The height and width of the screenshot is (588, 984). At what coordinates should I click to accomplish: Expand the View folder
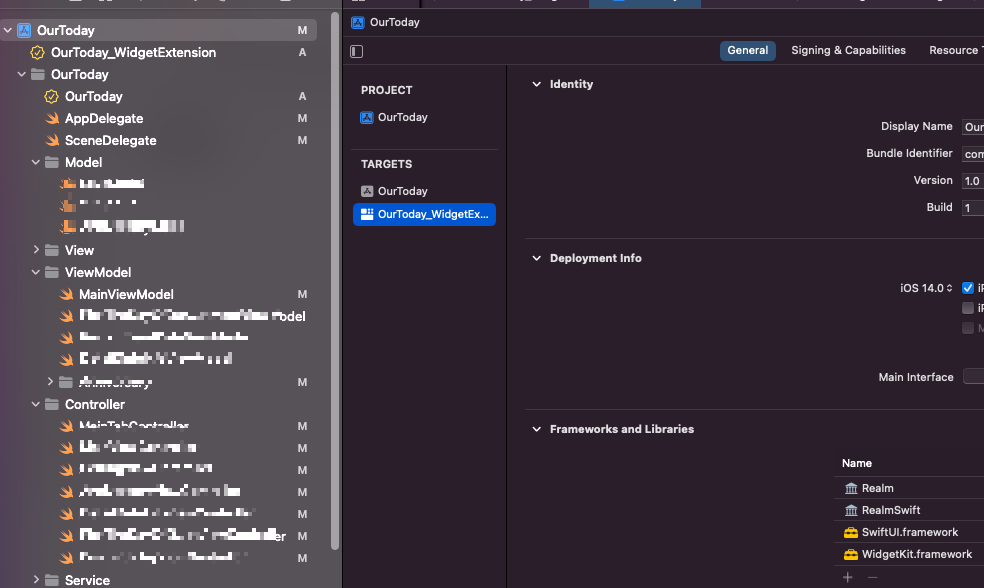pos(36,250)
